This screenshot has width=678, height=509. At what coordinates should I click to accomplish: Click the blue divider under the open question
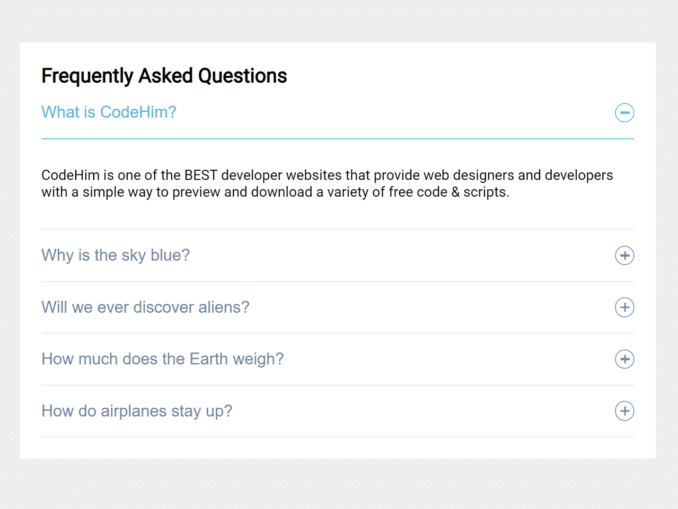[337, 138]
